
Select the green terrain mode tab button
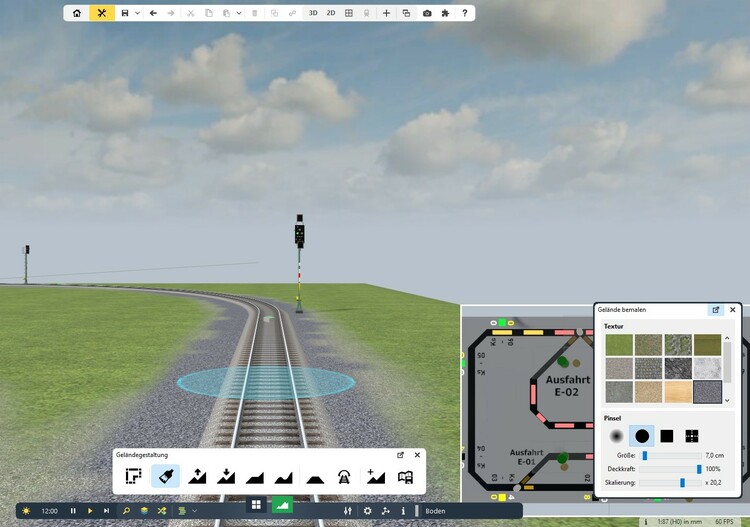(x=282, y=505)
